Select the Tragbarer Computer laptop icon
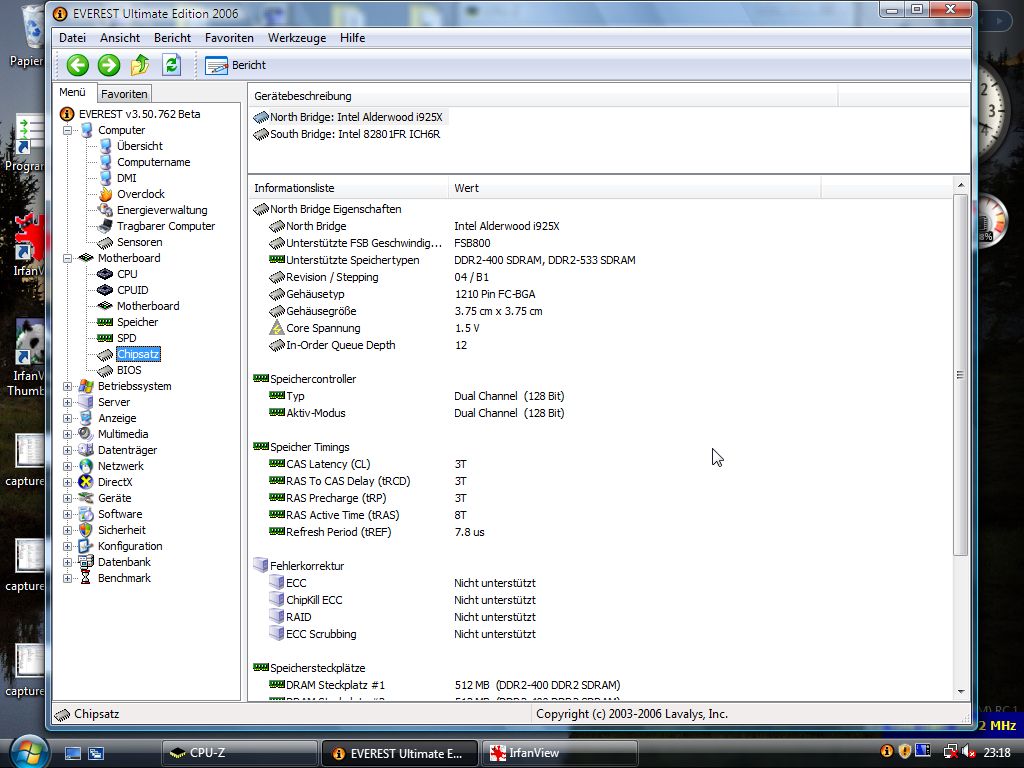 pyautogui.click(x=105, y=226)
